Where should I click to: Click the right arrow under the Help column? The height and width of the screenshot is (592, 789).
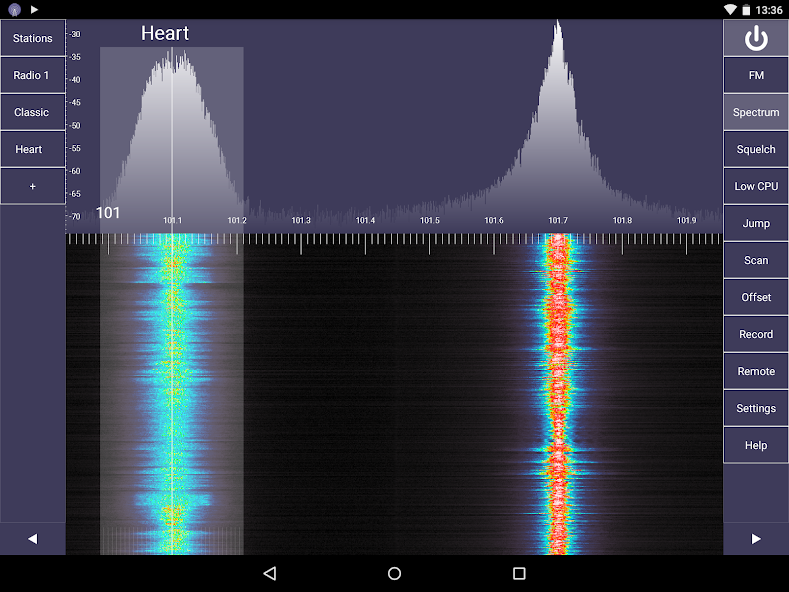point(756,539)
